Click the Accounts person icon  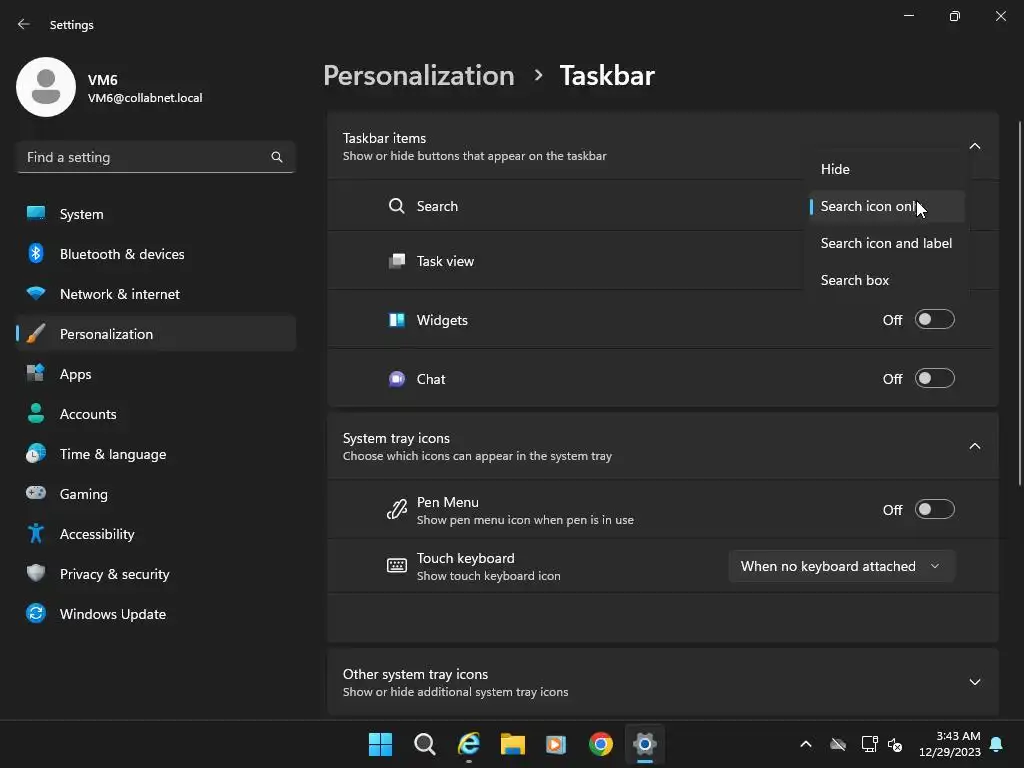pyautogui.click(x=36, y=413)
